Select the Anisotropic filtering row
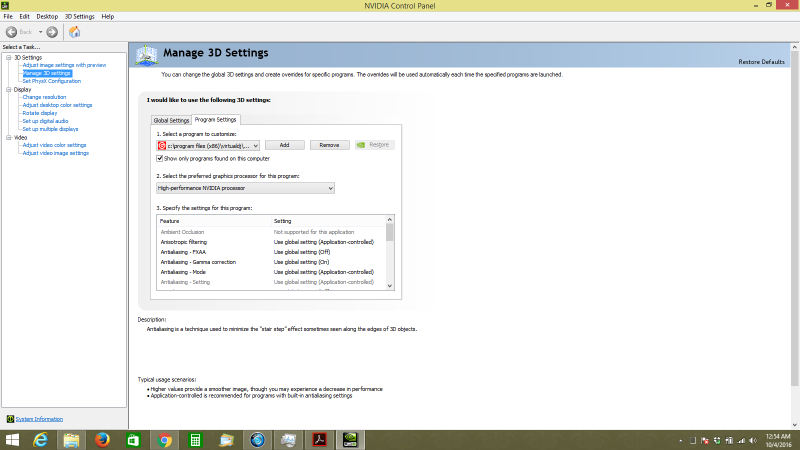Screen dimensions: 800x450 coord(271,242)
